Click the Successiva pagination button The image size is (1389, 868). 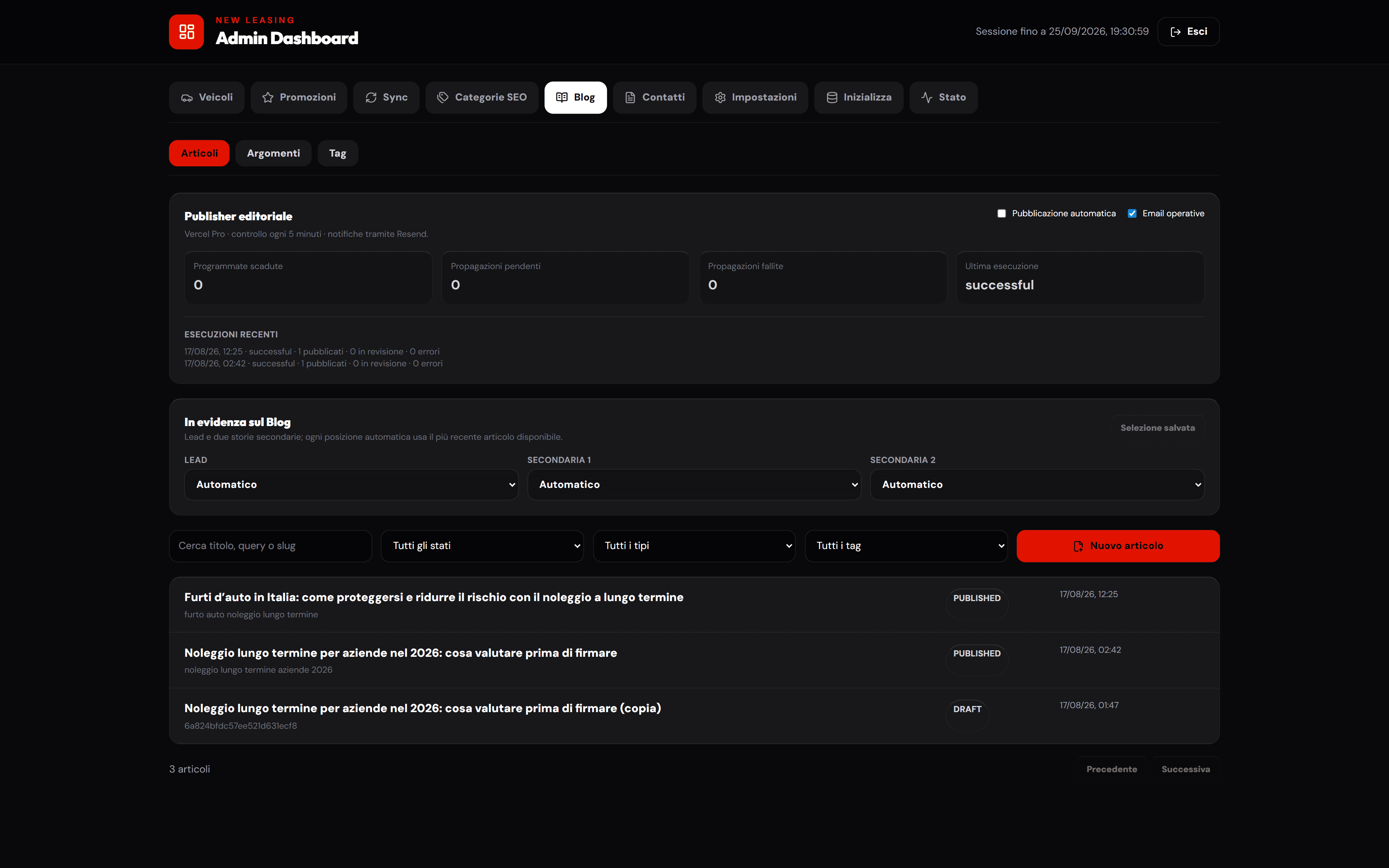[1185, 769]
